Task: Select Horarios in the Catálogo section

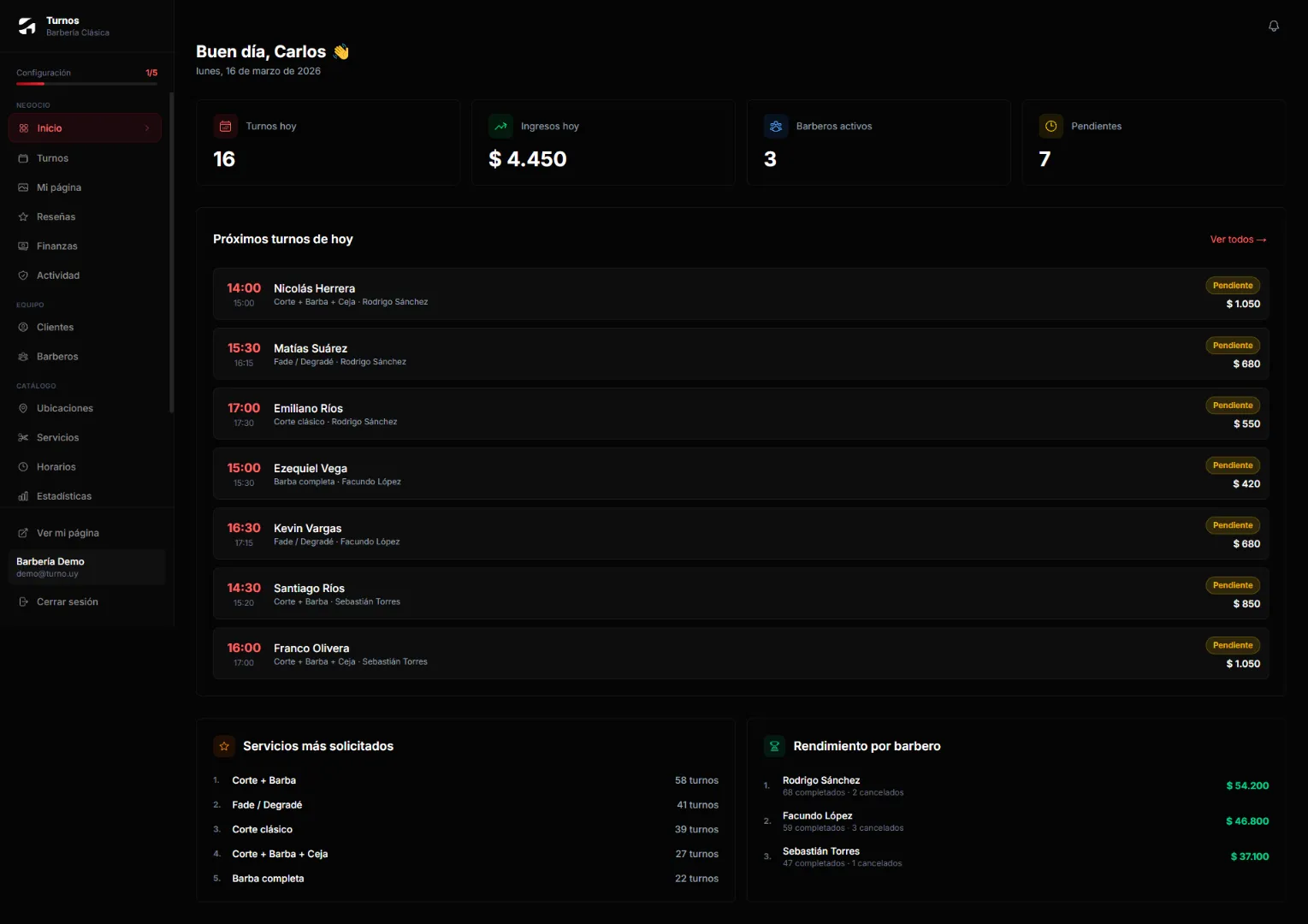Action: click(56, 467)
